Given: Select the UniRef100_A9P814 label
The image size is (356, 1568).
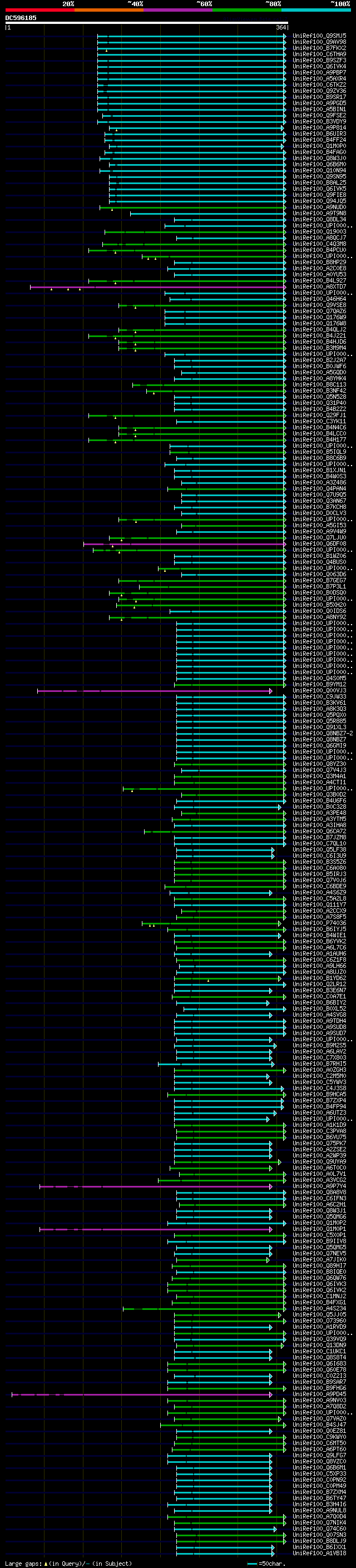Looking at the screenshot, I should click(x=319, y=127).
